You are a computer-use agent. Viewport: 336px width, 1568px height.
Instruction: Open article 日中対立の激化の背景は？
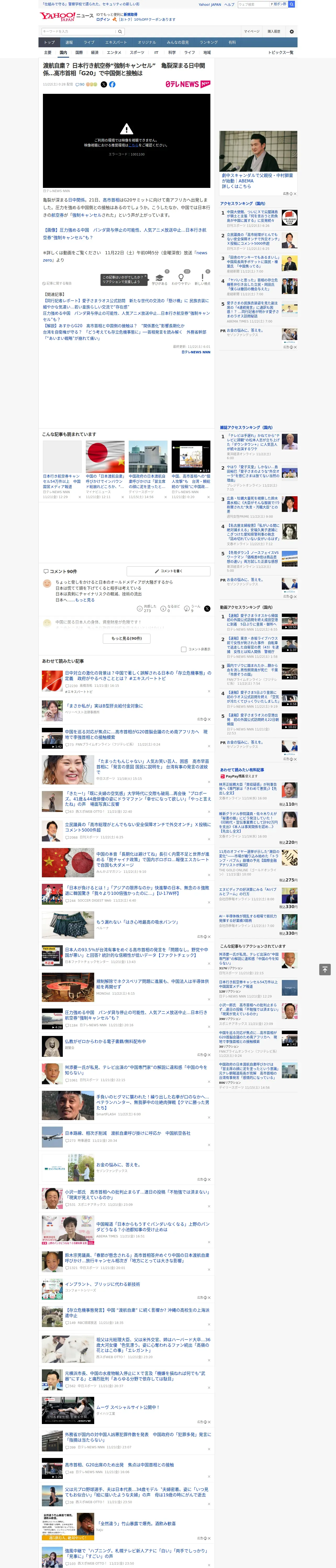click(x=138, y=676)
